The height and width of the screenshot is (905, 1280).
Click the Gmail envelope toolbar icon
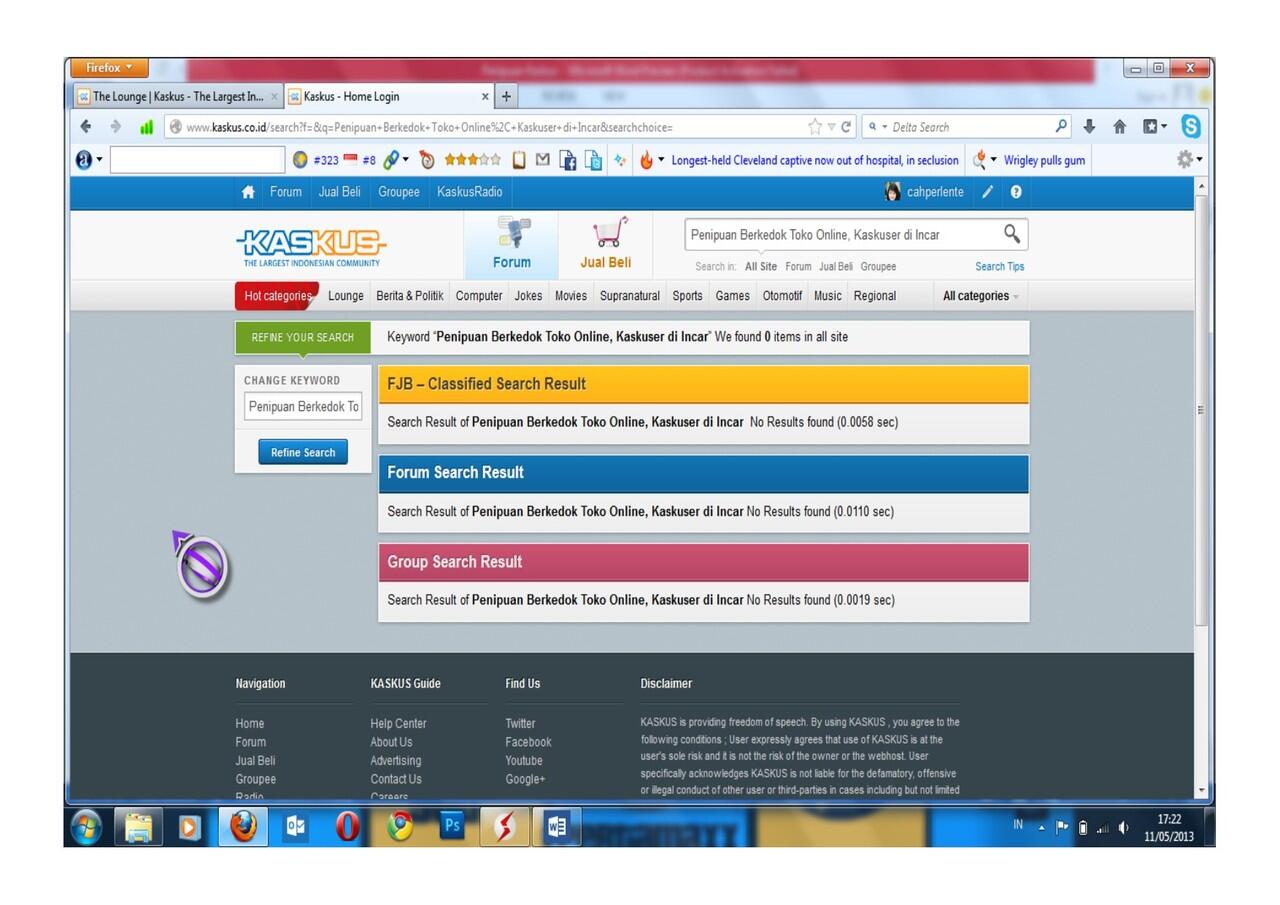point(543,160)
